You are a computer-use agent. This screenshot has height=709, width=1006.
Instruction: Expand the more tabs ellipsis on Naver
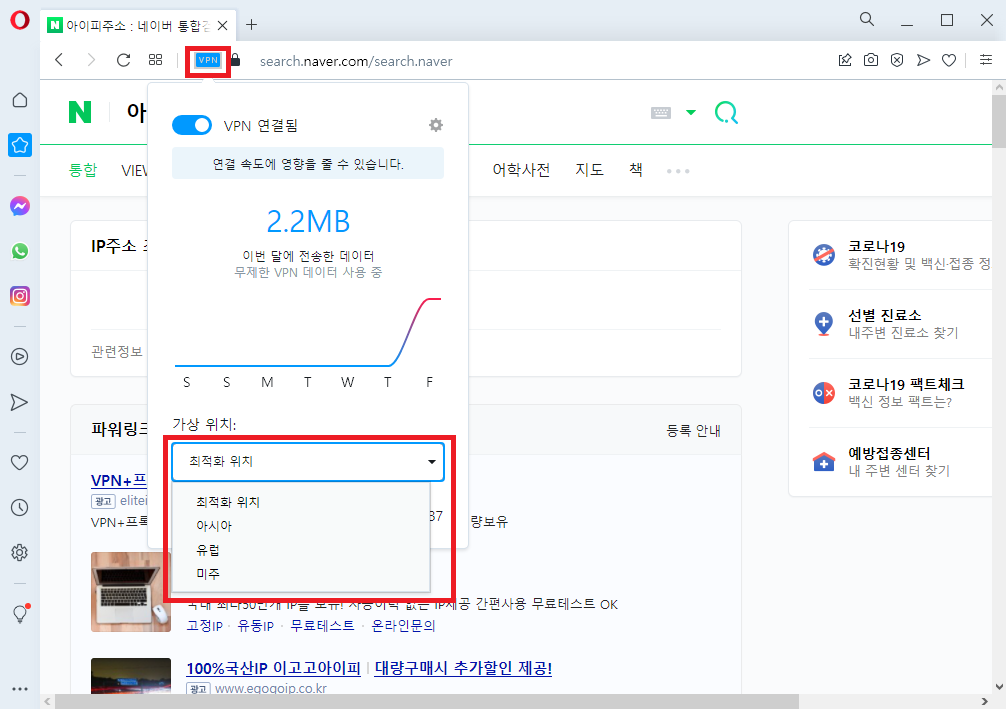pyautogui.click(x=678, y=171)
